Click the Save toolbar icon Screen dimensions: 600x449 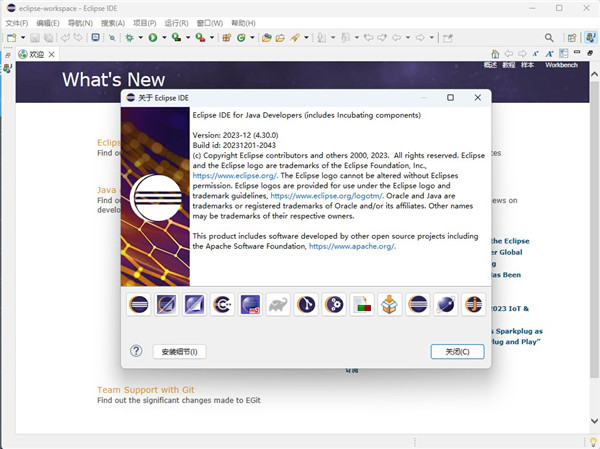coord(35,38)
